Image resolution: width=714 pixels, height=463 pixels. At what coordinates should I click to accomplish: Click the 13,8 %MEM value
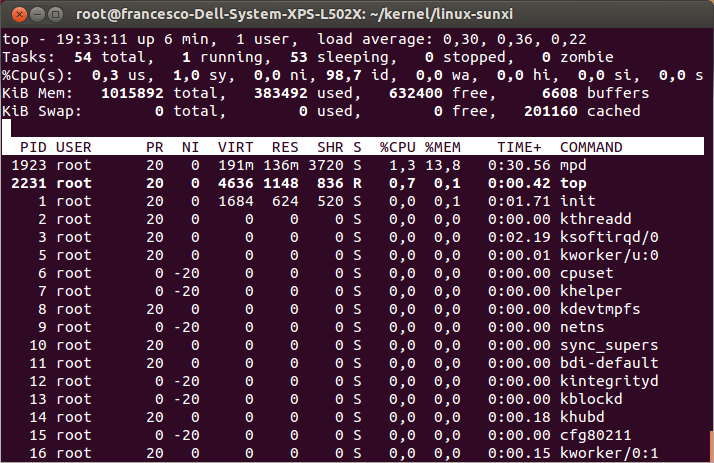coord(443,166)
